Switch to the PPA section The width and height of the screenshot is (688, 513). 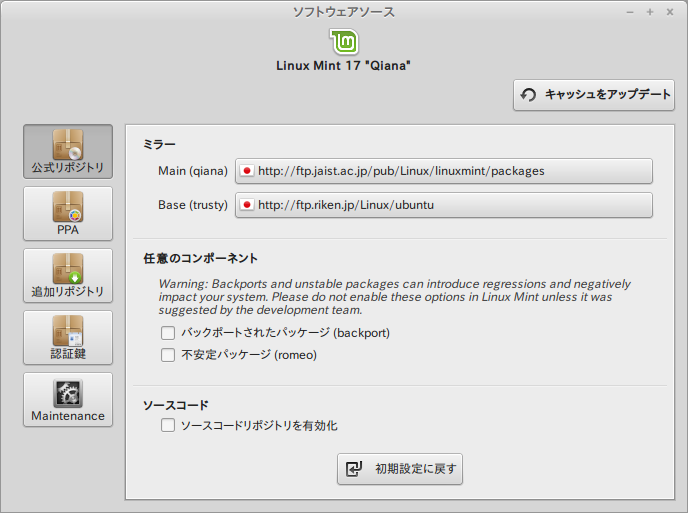point(68,213)
